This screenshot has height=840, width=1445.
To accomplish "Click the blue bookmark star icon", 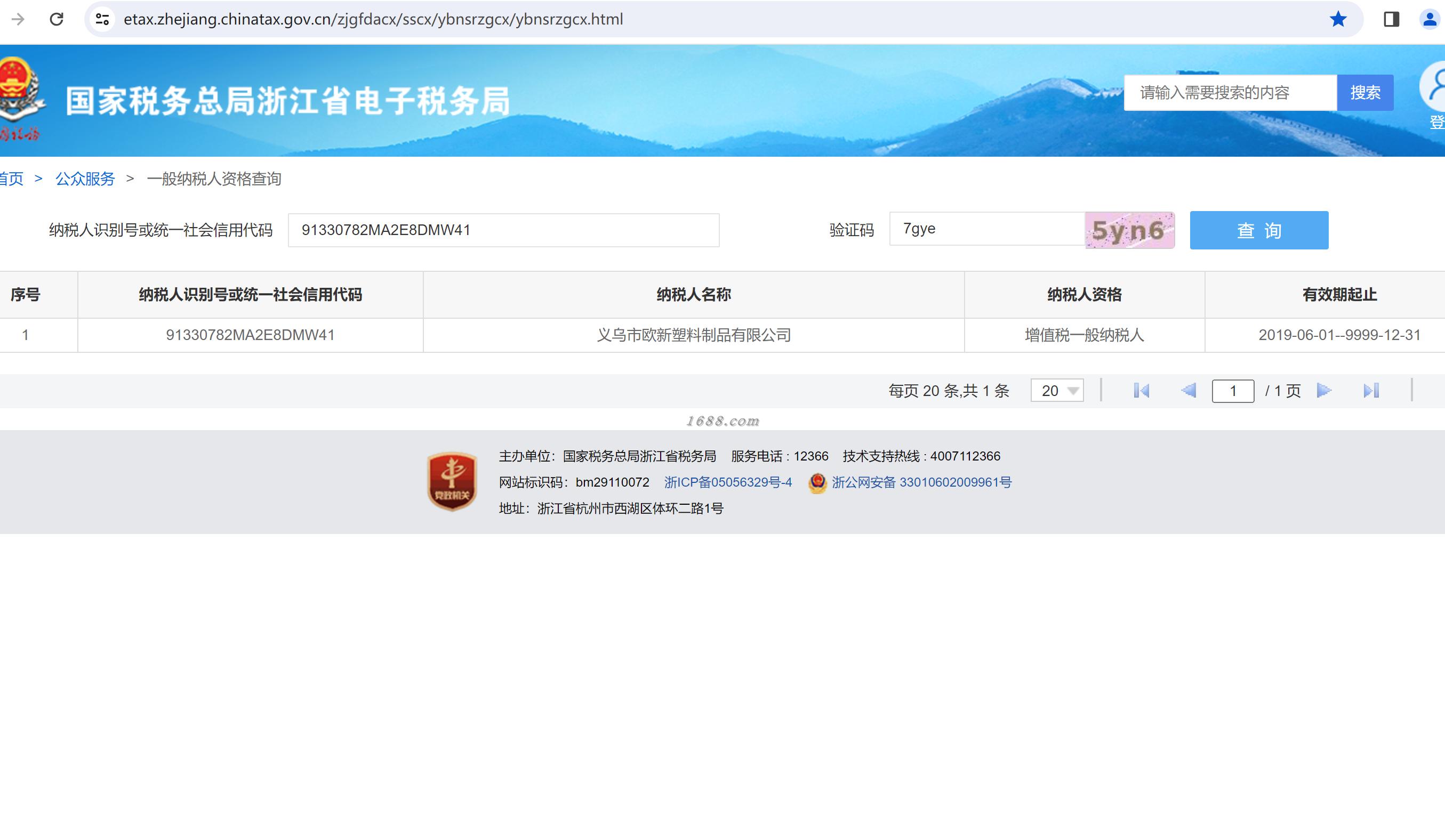I will point(1338,20).
